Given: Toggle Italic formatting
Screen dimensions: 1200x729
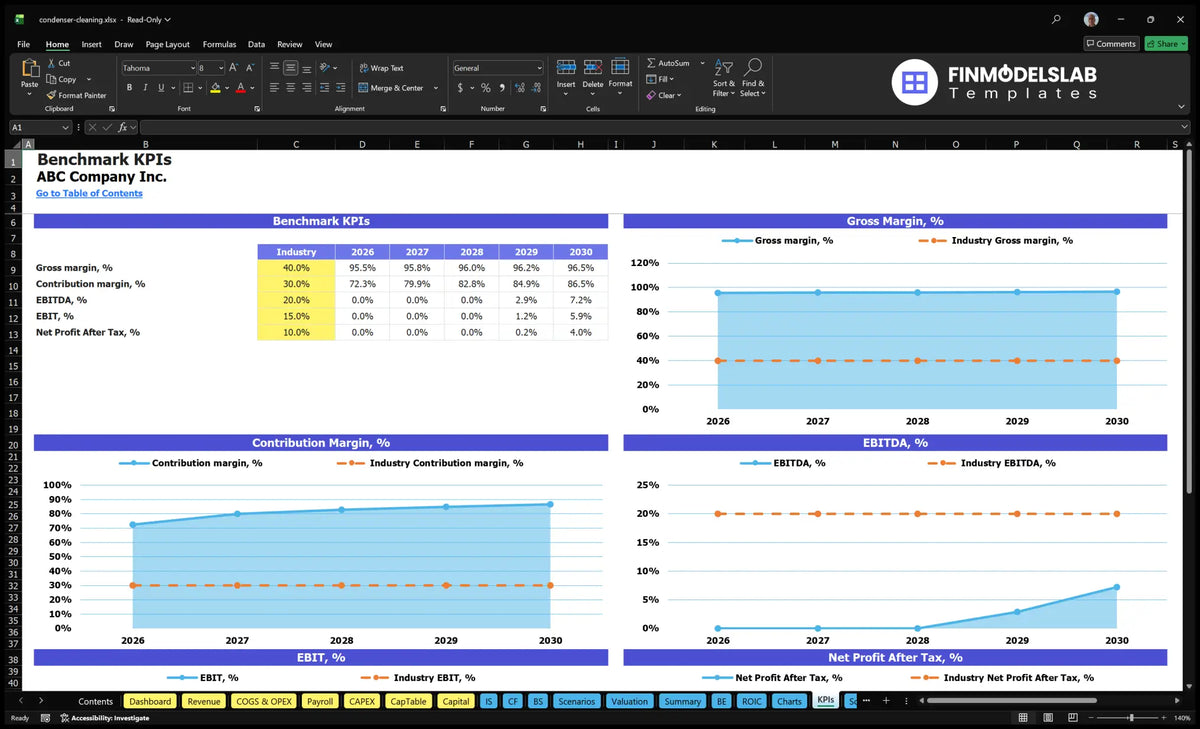Looking at the screenshot, I should click(x=144, y=88).
